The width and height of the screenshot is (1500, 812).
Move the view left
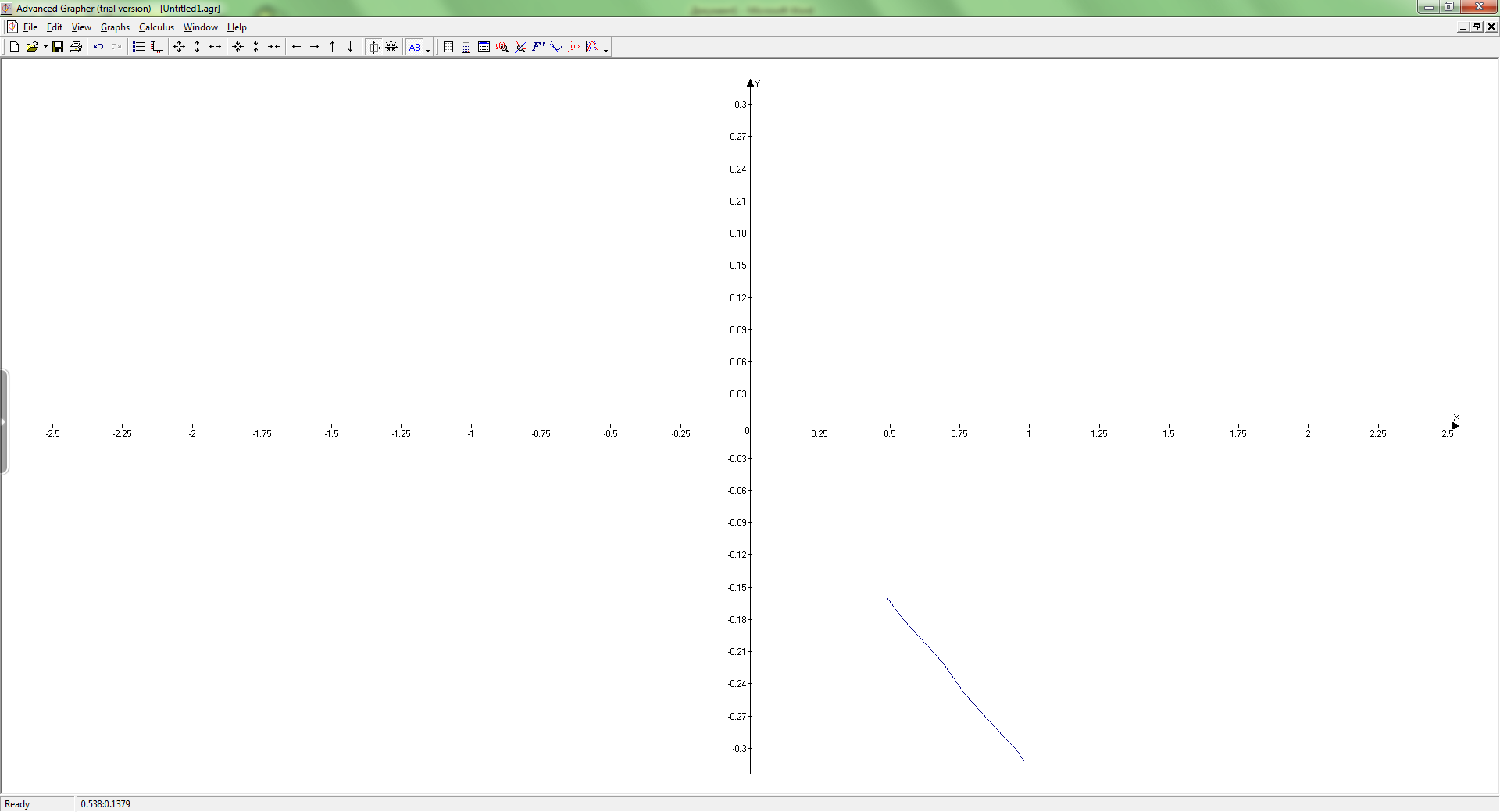[297, 47]
